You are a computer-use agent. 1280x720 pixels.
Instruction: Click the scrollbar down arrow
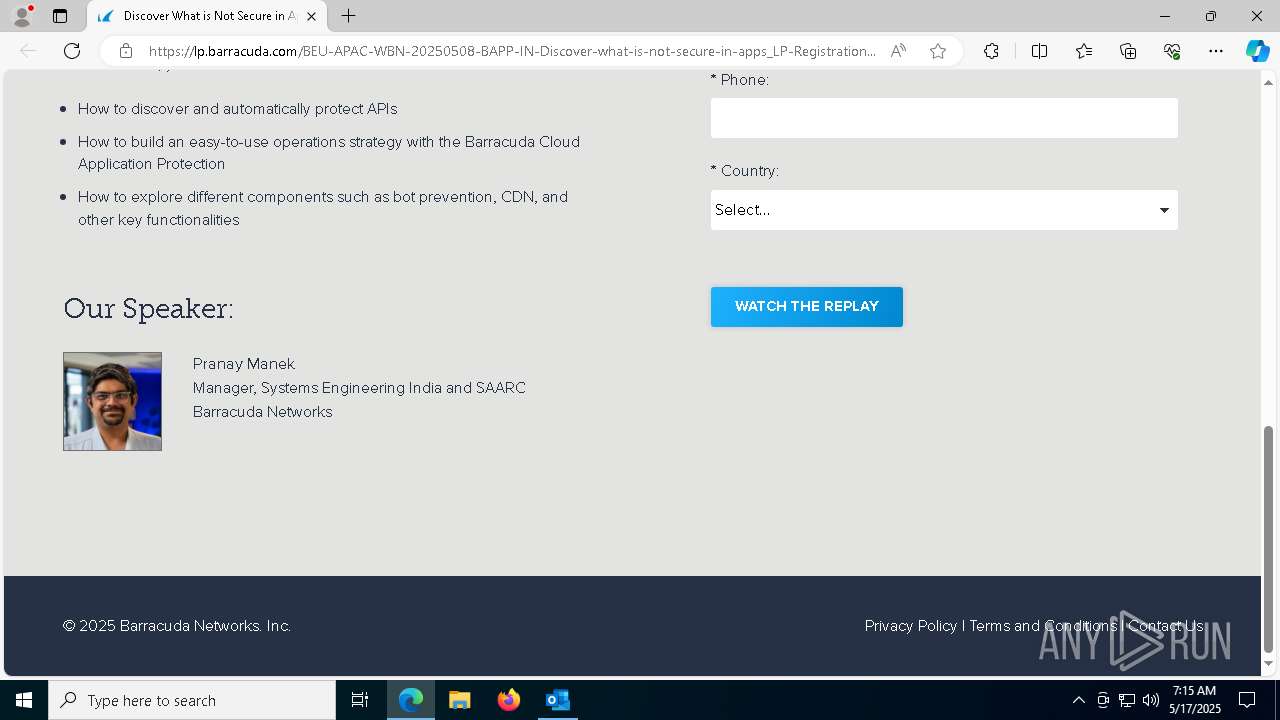pyautogui.click(x=1269, y=664)
